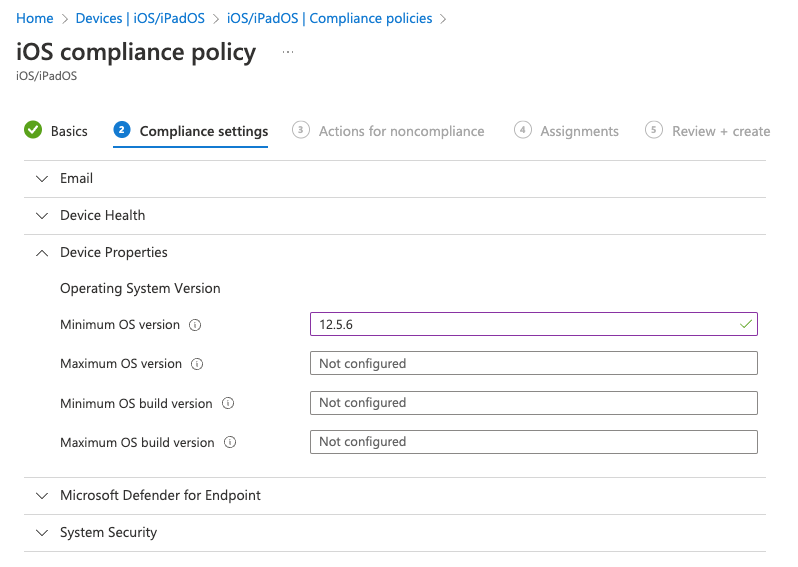Screen dimensions: 798x567
Task: Click the Operating System Version heading
Action: 140,289
